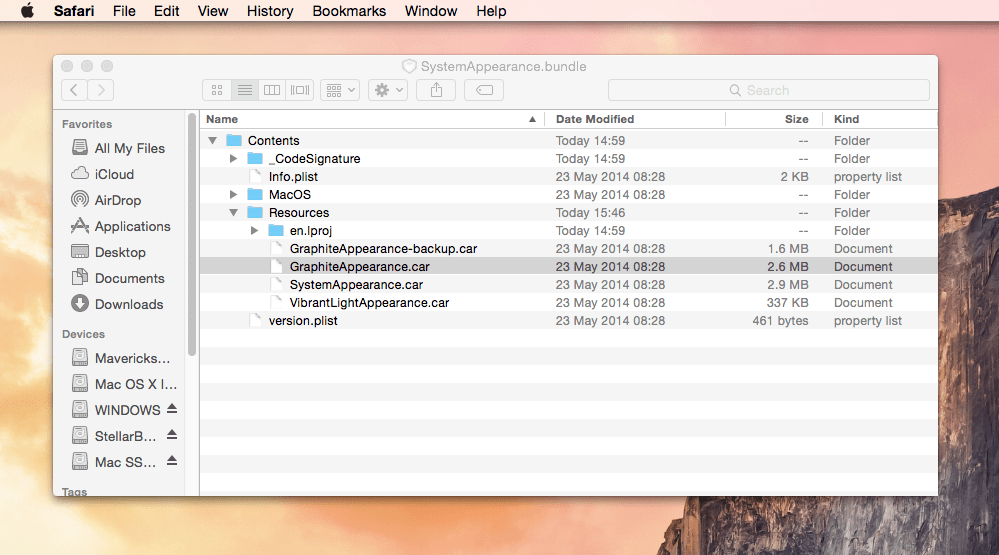
Task: Go forward in Finder history
Action: (x=101, y=90)
